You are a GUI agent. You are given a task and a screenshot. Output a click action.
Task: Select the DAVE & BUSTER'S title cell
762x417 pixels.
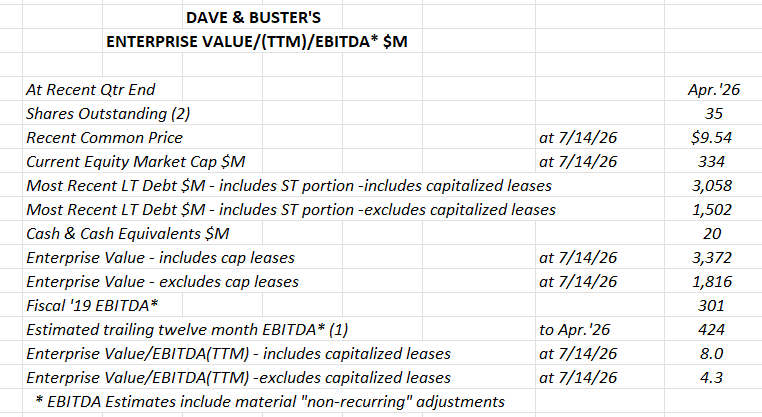point(253,17)
